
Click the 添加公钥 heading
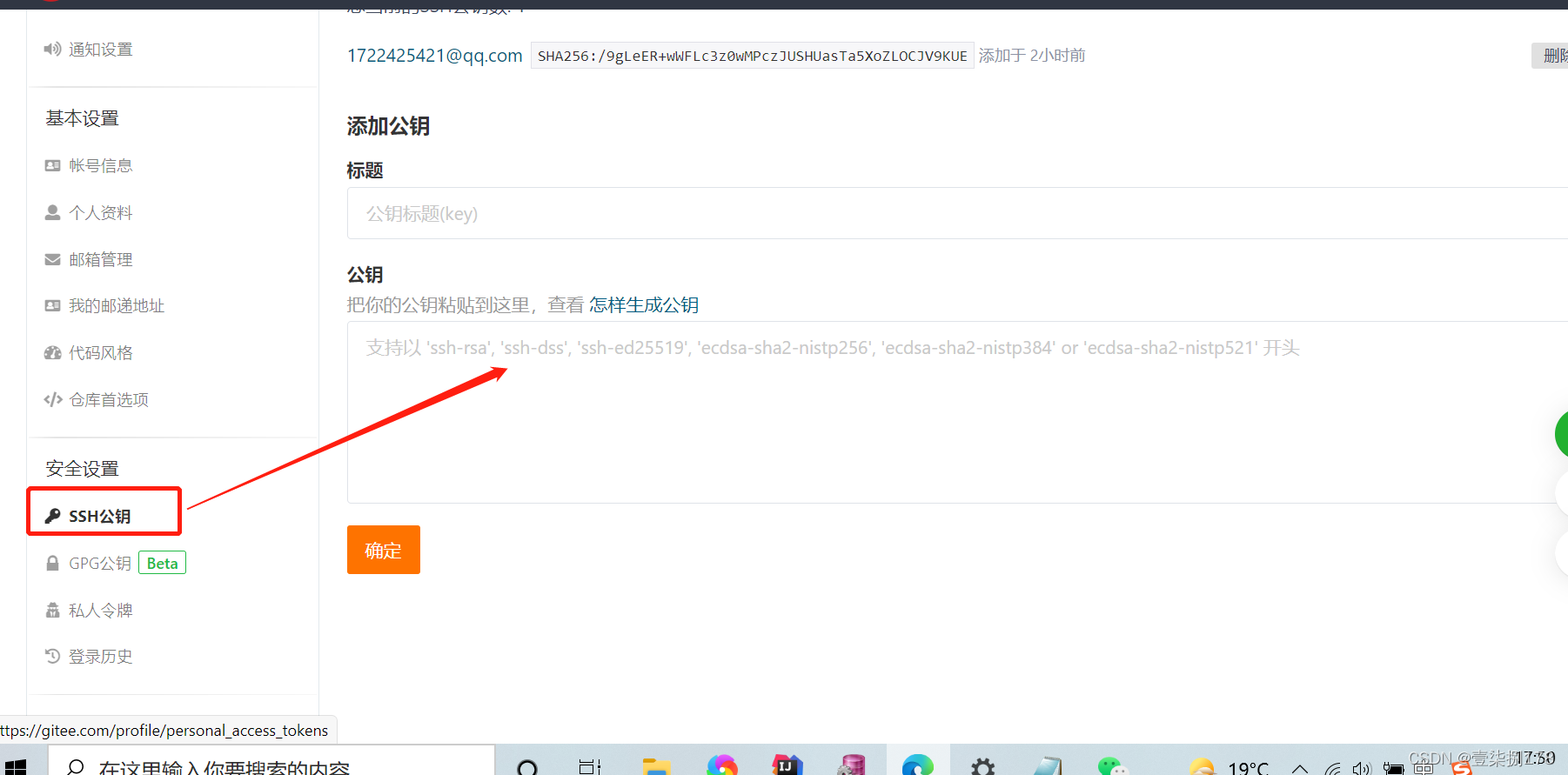(388, 126)
